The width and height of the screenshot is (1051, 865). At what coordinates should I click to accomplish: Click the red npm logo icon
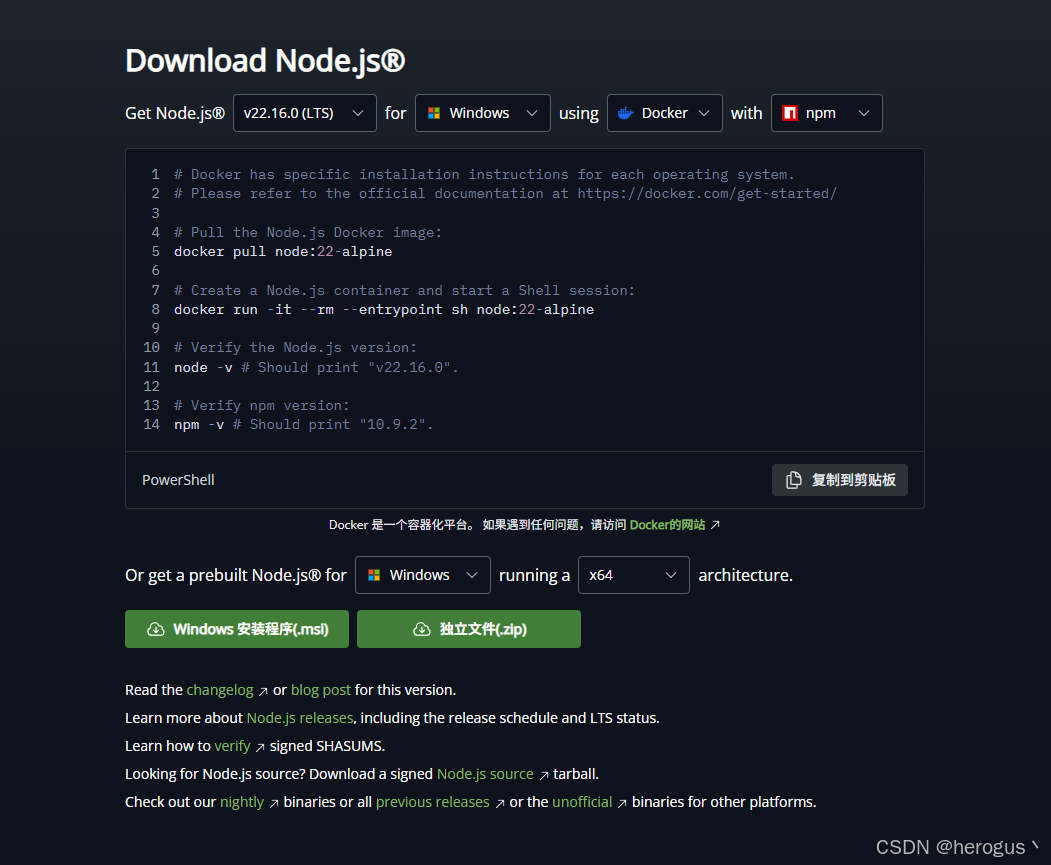tap(790, 113)
